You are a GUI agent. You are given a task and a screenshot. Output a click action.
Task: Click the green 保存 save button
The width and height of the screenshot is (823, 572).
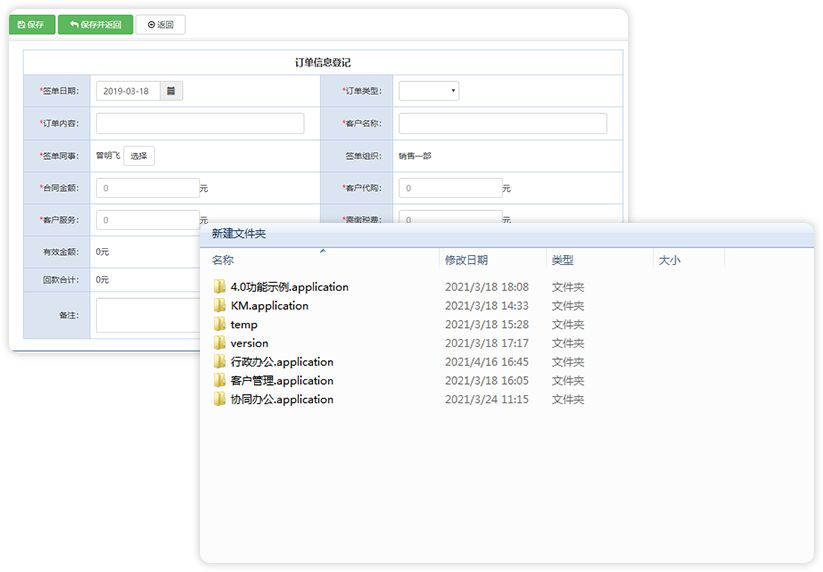(x=31, y=25)
